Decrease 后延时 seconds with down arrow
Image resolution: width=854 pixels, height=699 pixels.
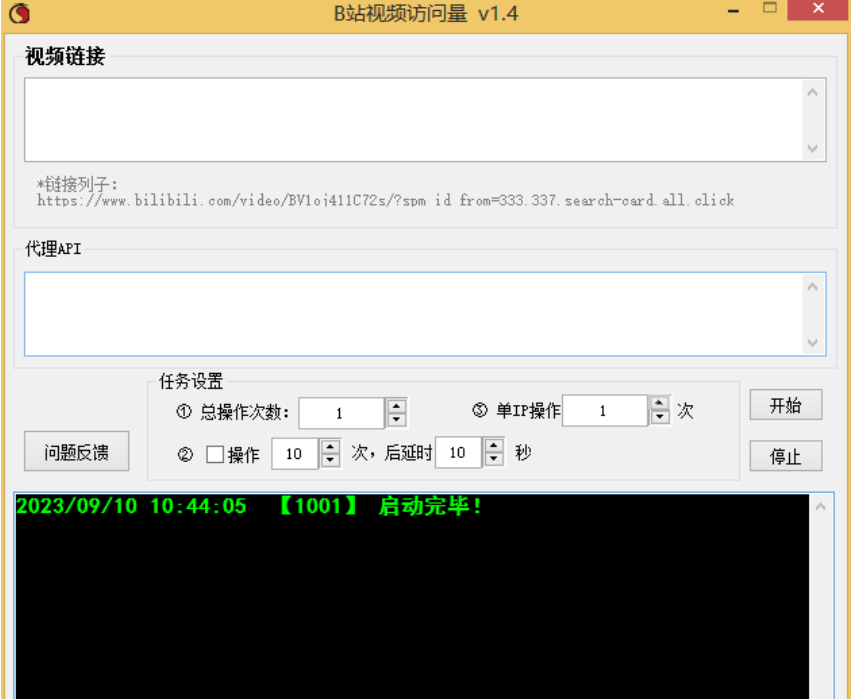click(x=494, y=460)
